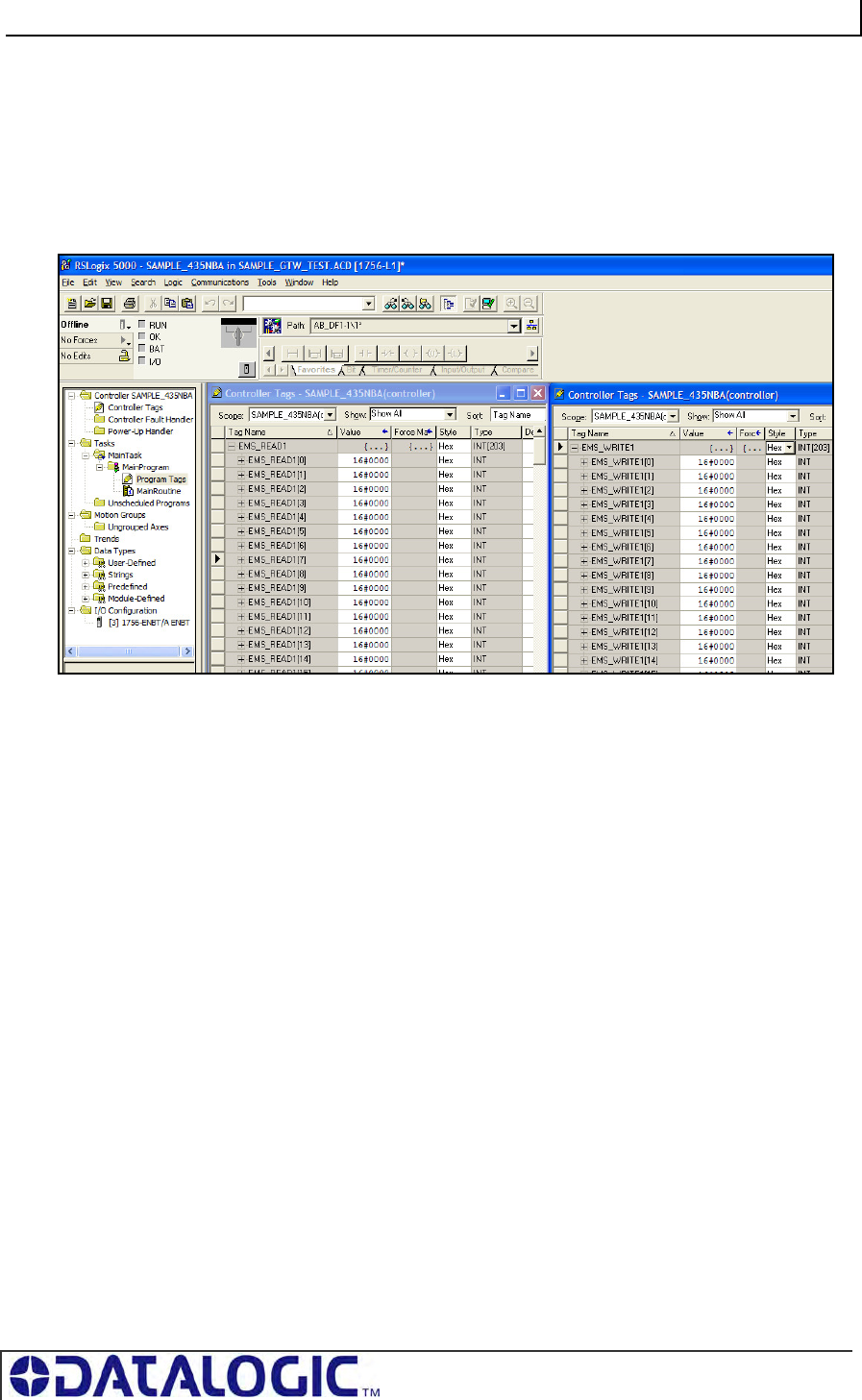862x1400 pixels.
Task: Click the Zoom In magnifier icon
Action: 510,303
